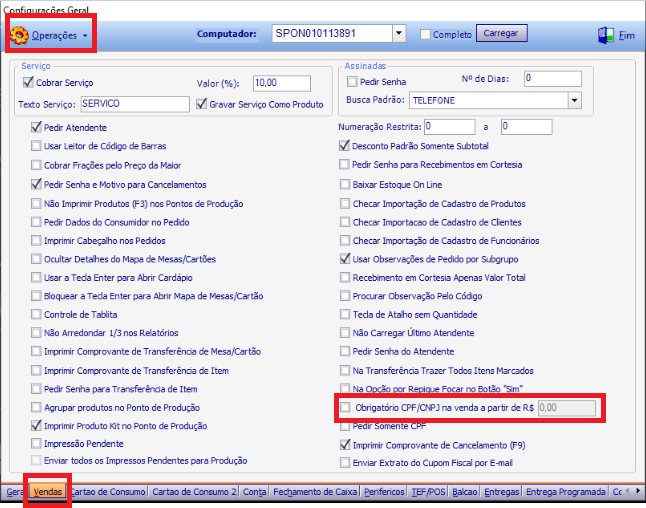Expand the Computador combo box list
The height and width of the screenshot is (508, 646).
coord(398,33)
